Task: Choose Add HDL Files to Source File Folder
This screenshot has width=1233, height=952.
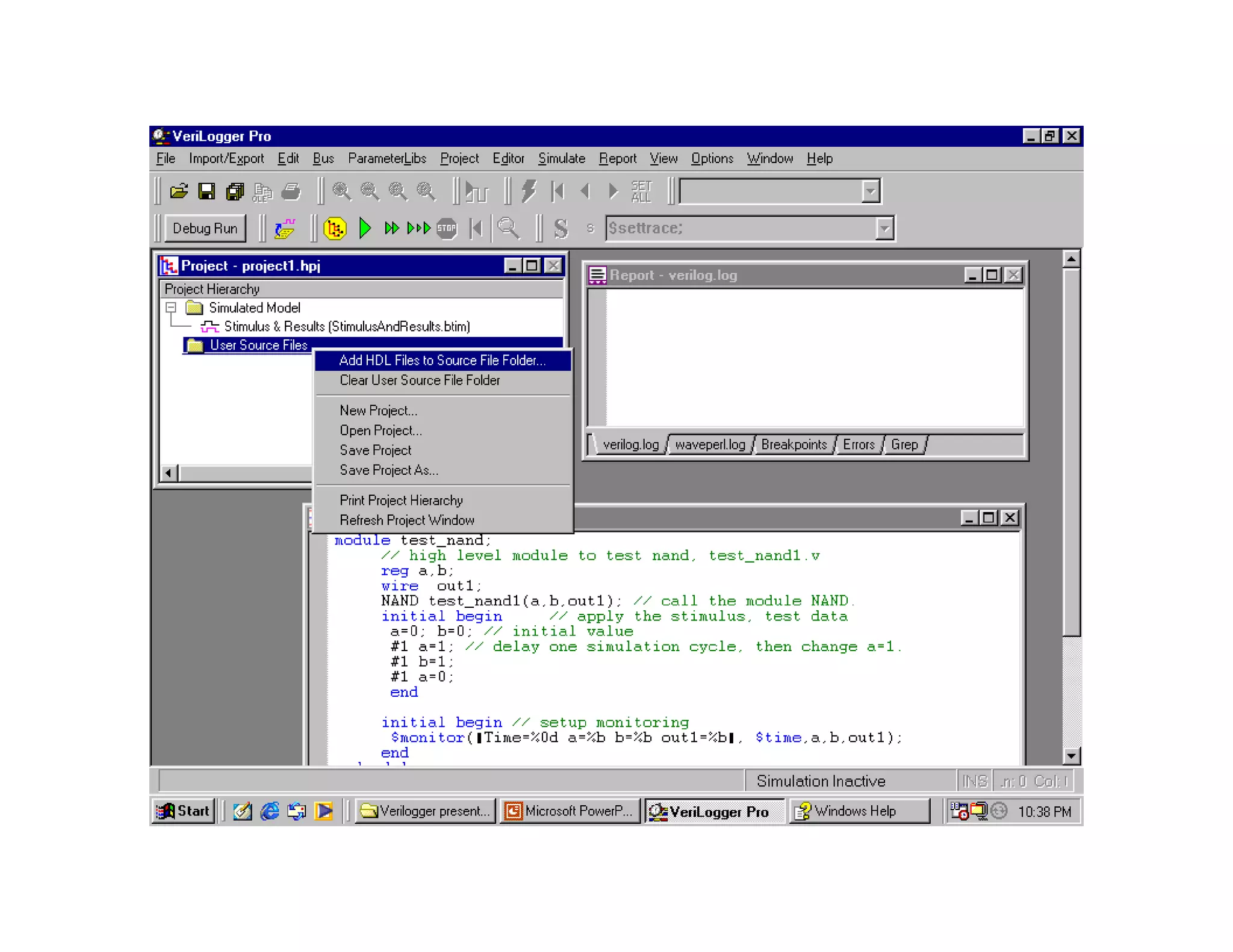Action: pyautogui.click(x=442, y=360)
